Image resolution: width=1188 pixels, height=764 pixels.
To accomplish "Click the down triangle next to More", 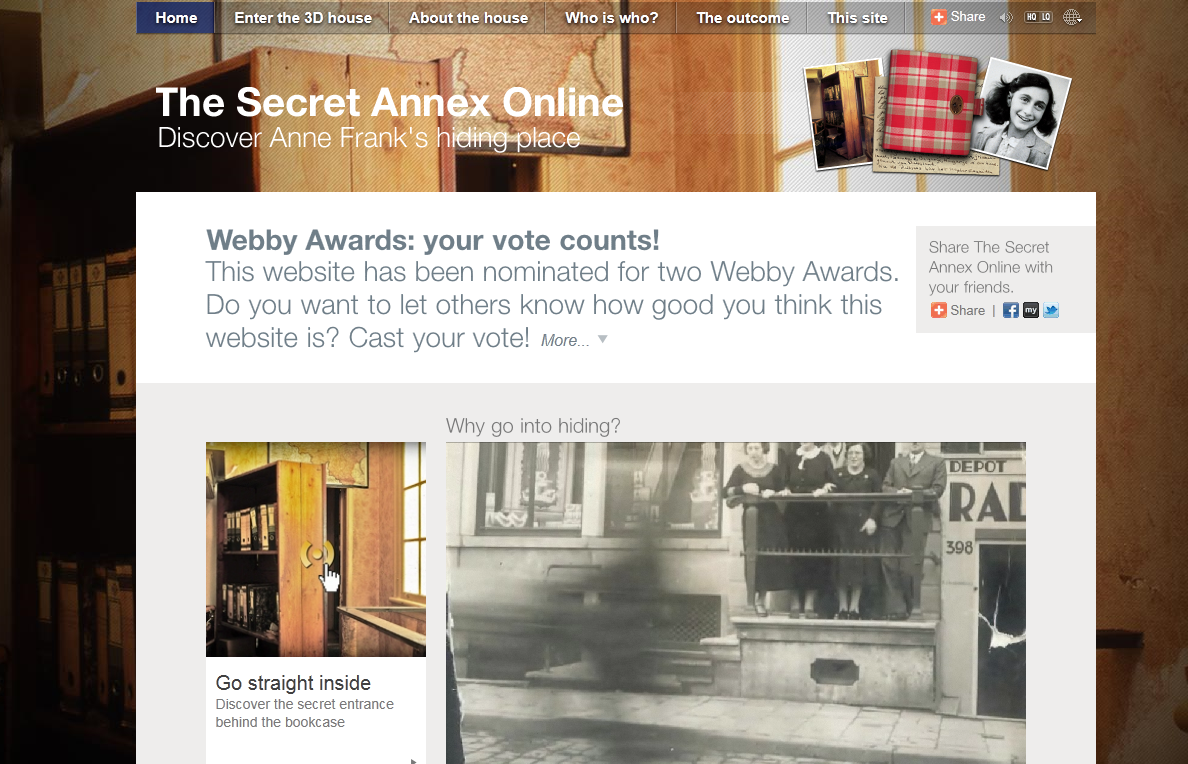I will pyautogui.click(x=603, y=339).
